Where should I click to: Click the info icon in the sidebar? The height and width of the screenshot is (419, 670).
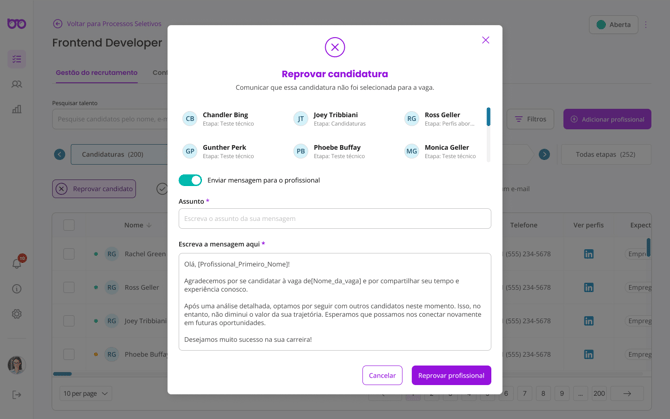pos(17,289)
